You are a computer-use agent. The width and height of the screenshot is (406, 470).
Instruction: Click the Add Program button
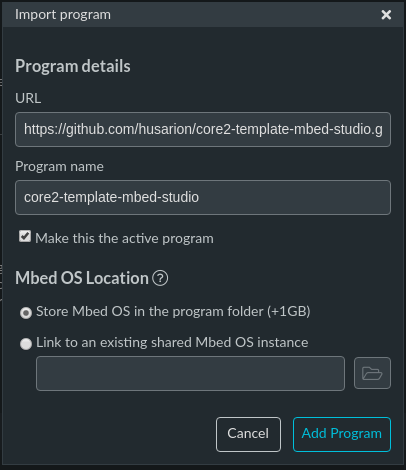342,434
